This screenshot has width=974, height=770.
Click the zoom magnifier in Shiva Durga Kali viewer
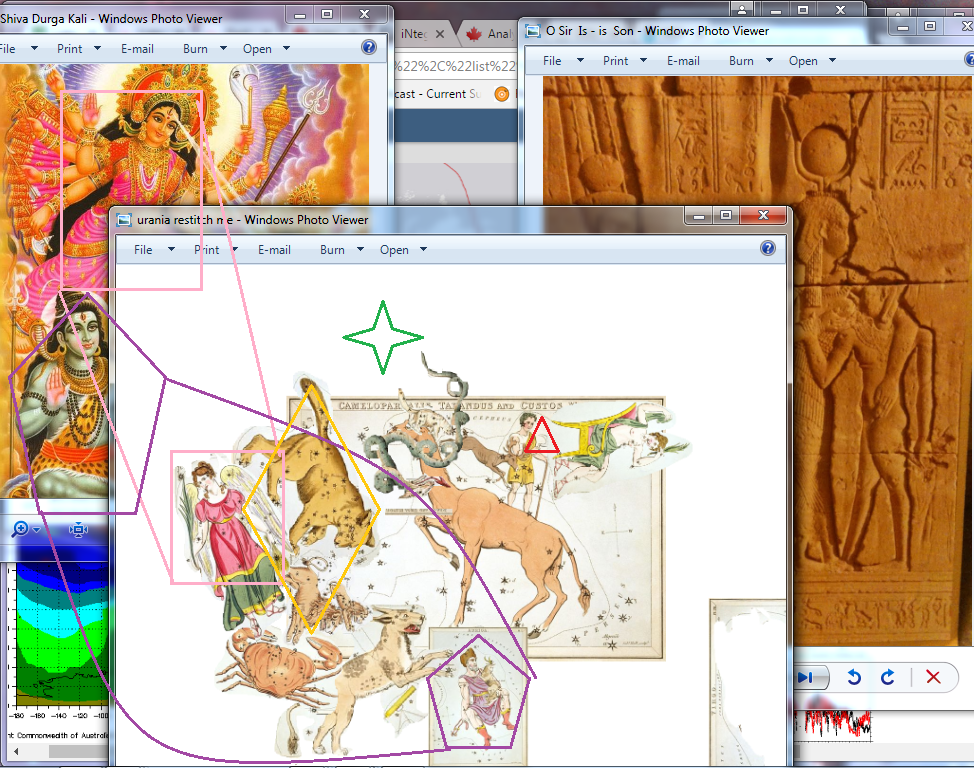pyautogui.click(x=20, y=529)
